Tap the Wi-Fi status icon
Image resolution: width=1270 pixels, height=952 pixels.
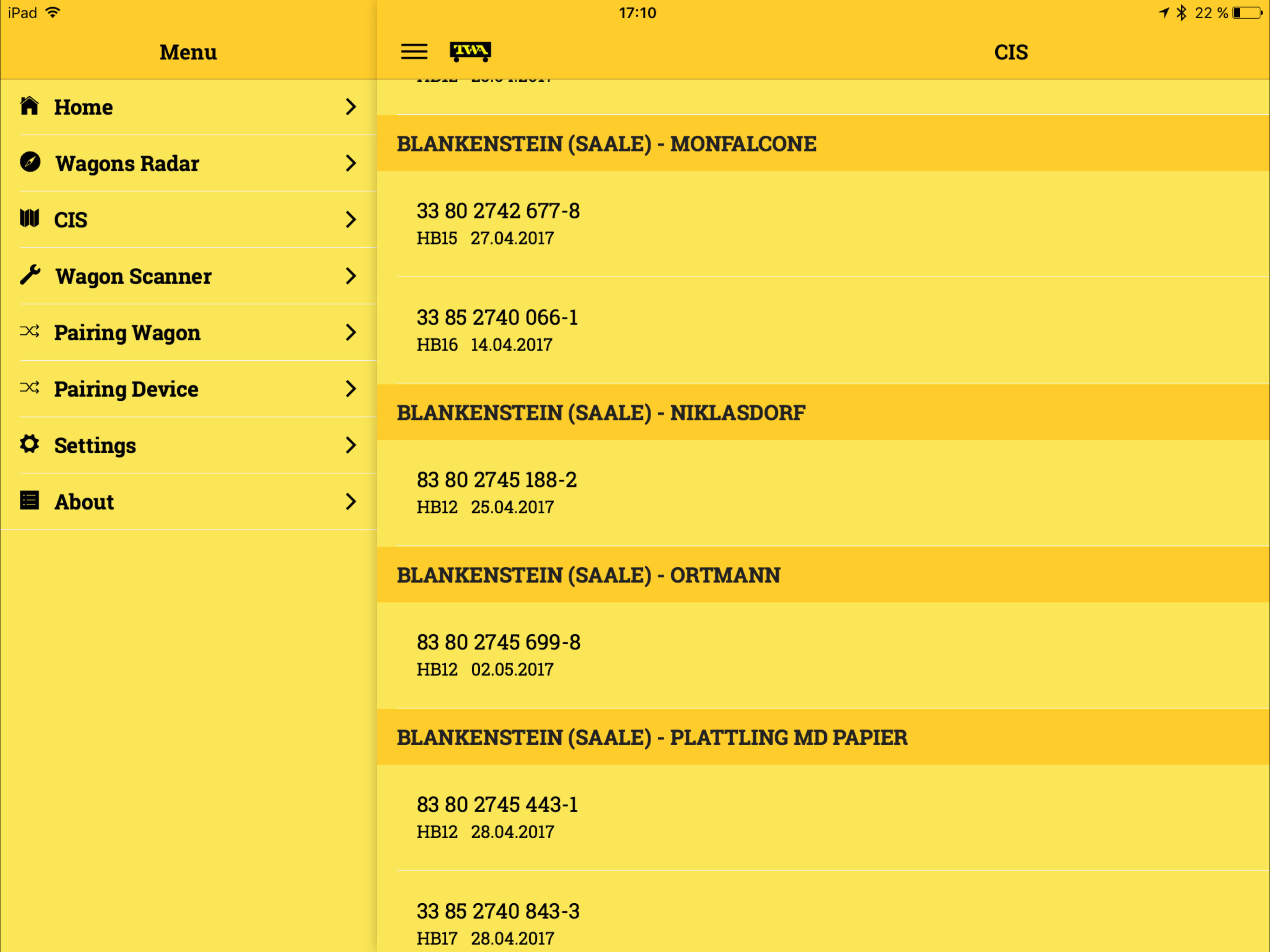tap(53, 12)
